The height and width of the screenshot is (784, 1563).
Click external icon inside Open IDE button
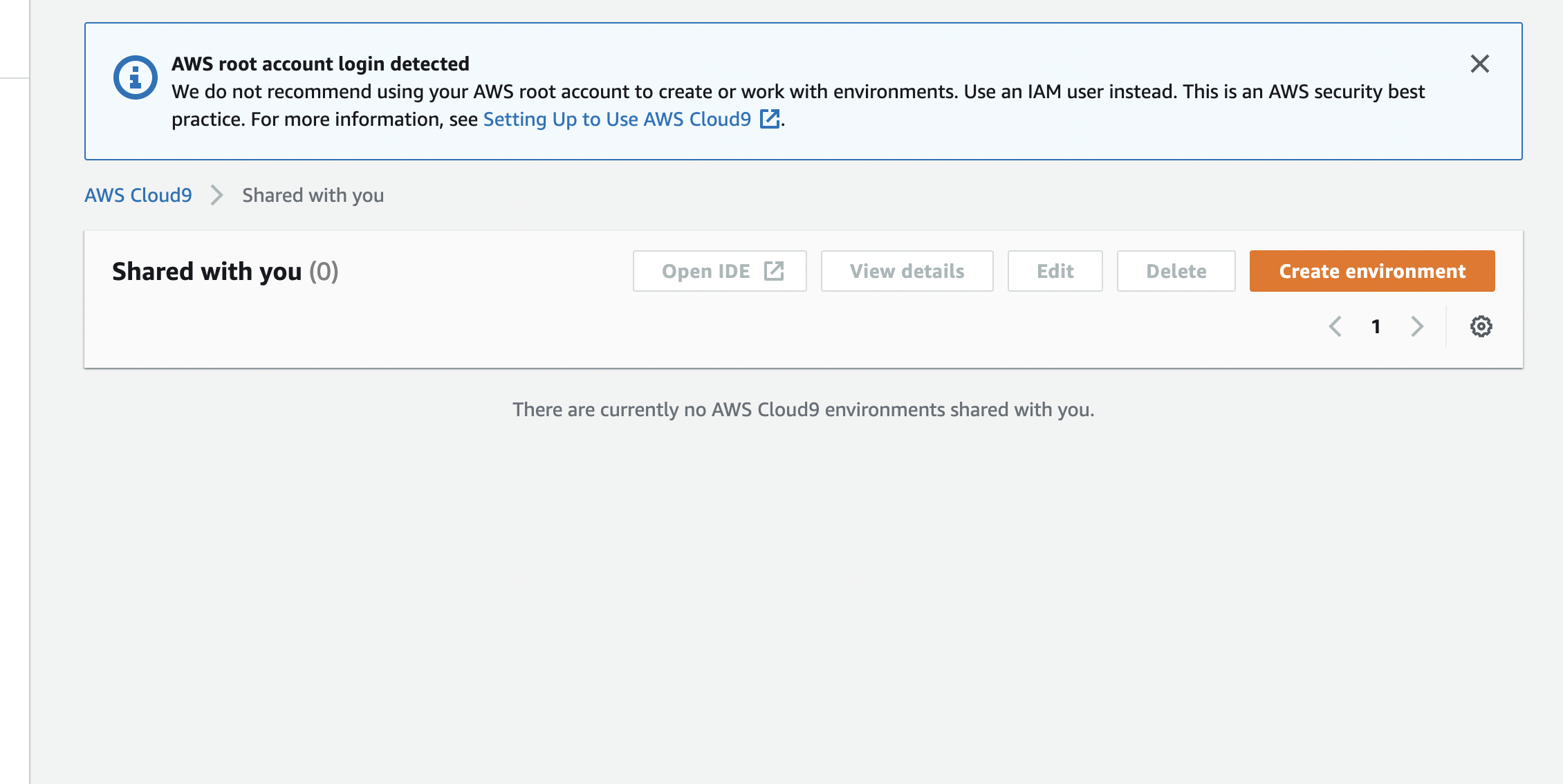(774, 271)
